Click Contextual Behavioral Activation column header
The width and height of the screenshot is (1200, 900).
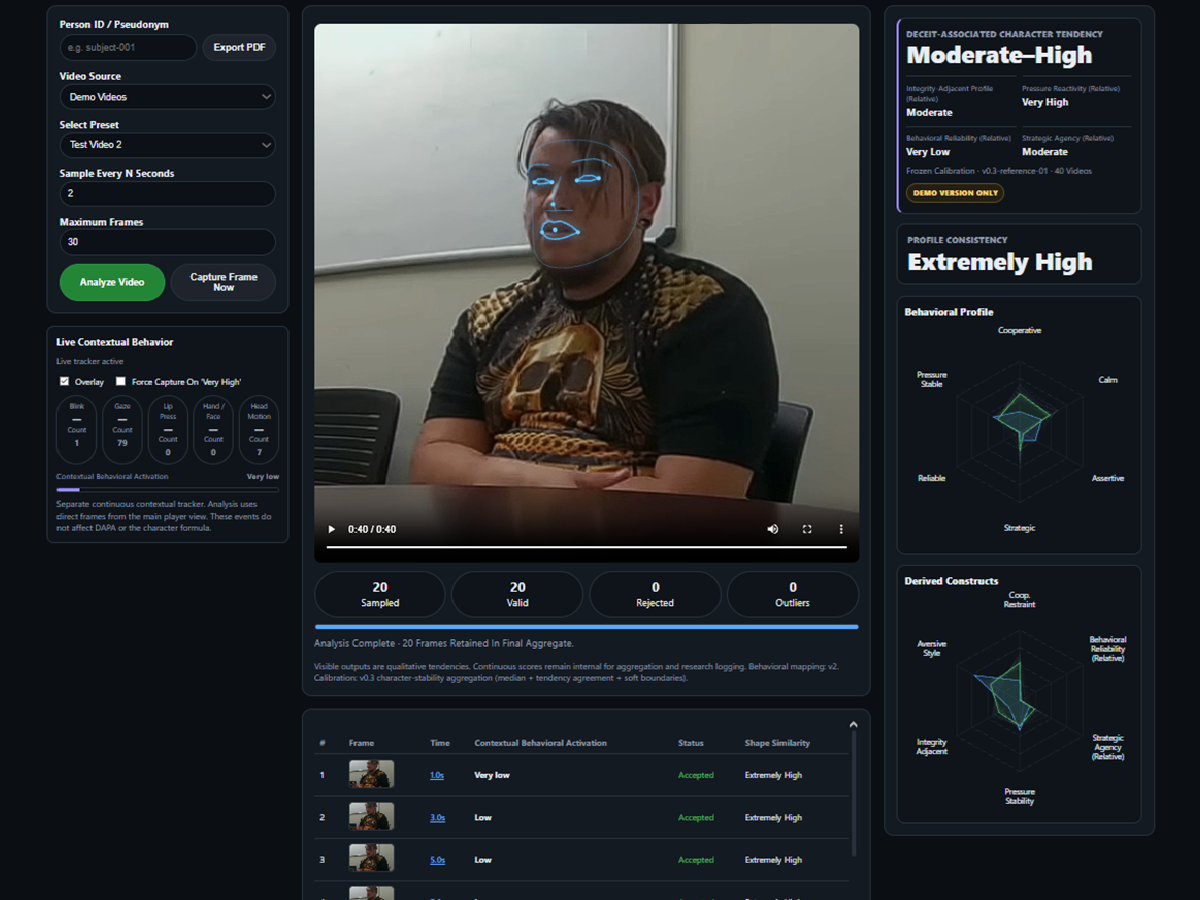[540, 743]
